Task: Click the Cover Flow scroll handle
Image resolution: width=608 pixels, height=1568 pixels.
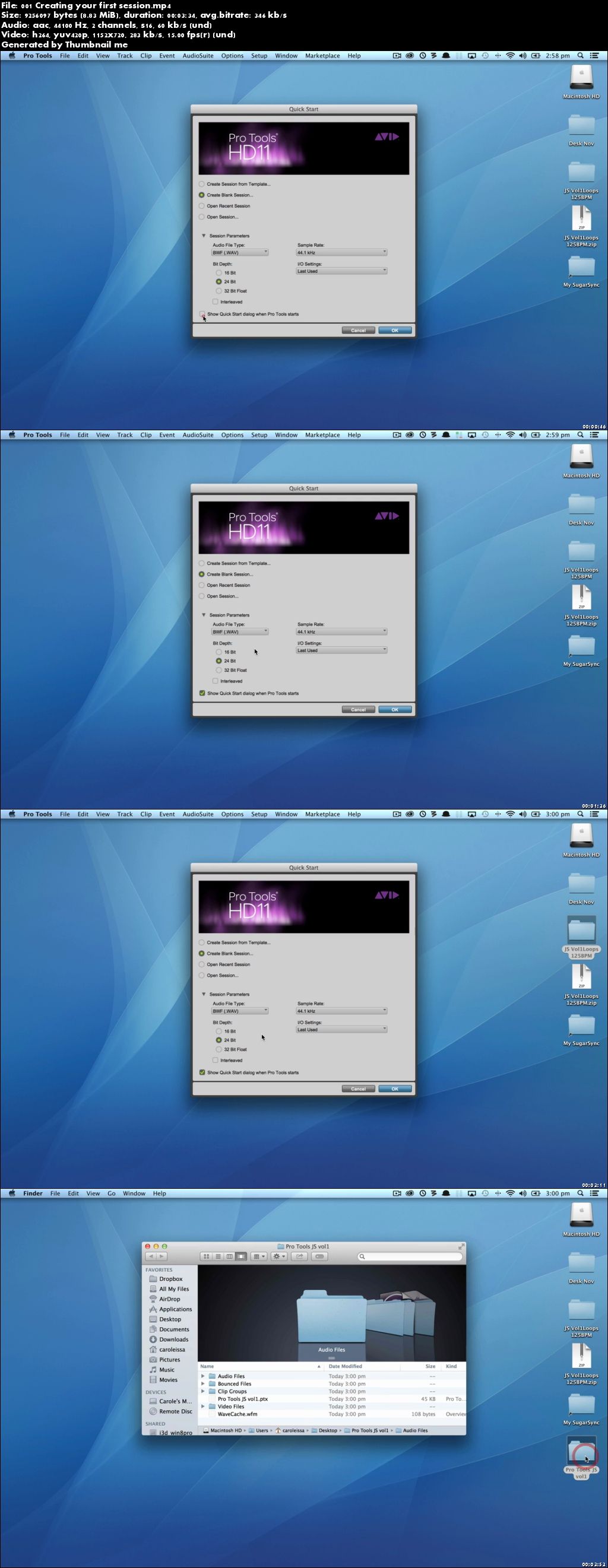Action: click(331, 1358)
